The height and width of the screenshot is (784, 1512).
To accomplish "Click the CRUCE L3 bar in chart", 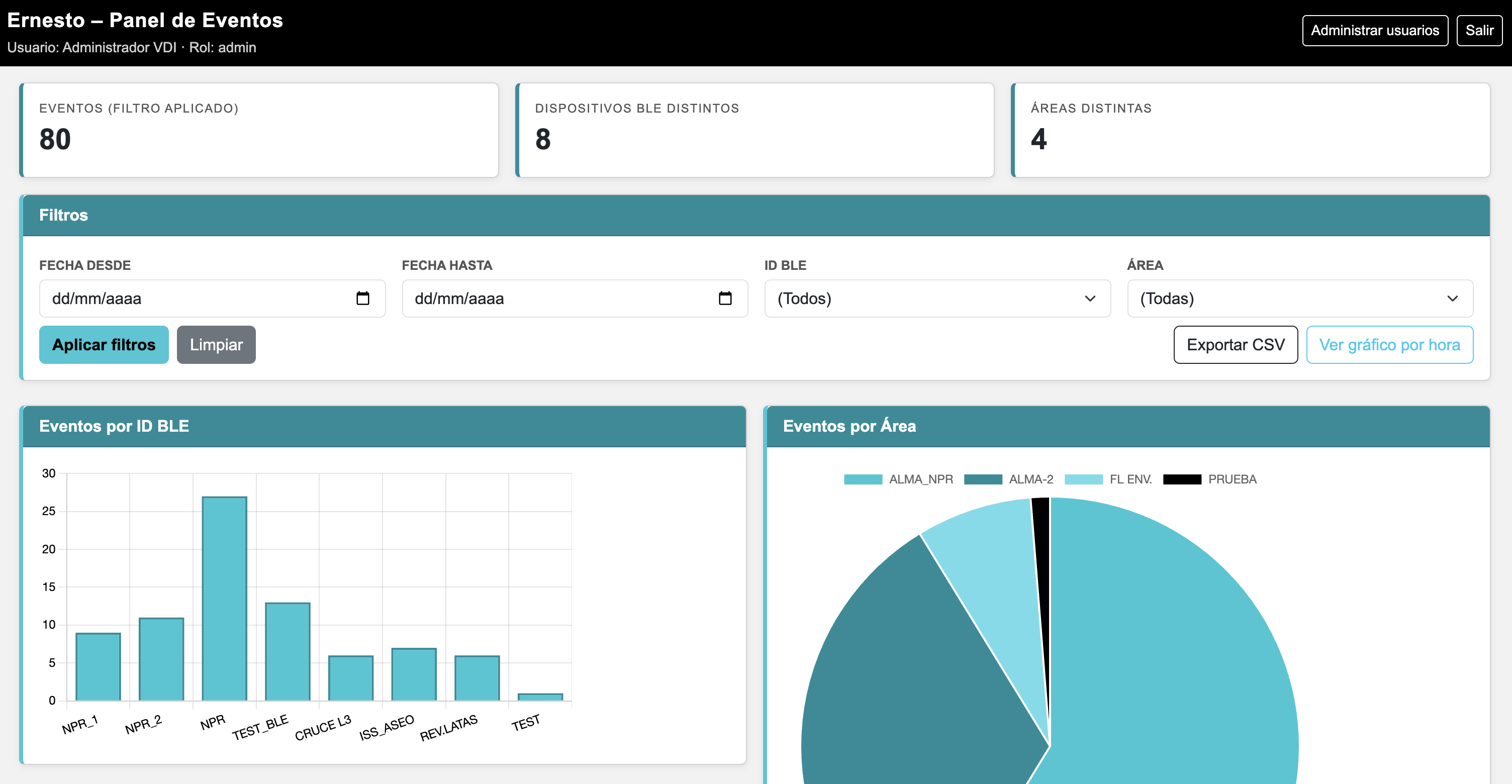I will pyautogui.click(x=350, y=678).
